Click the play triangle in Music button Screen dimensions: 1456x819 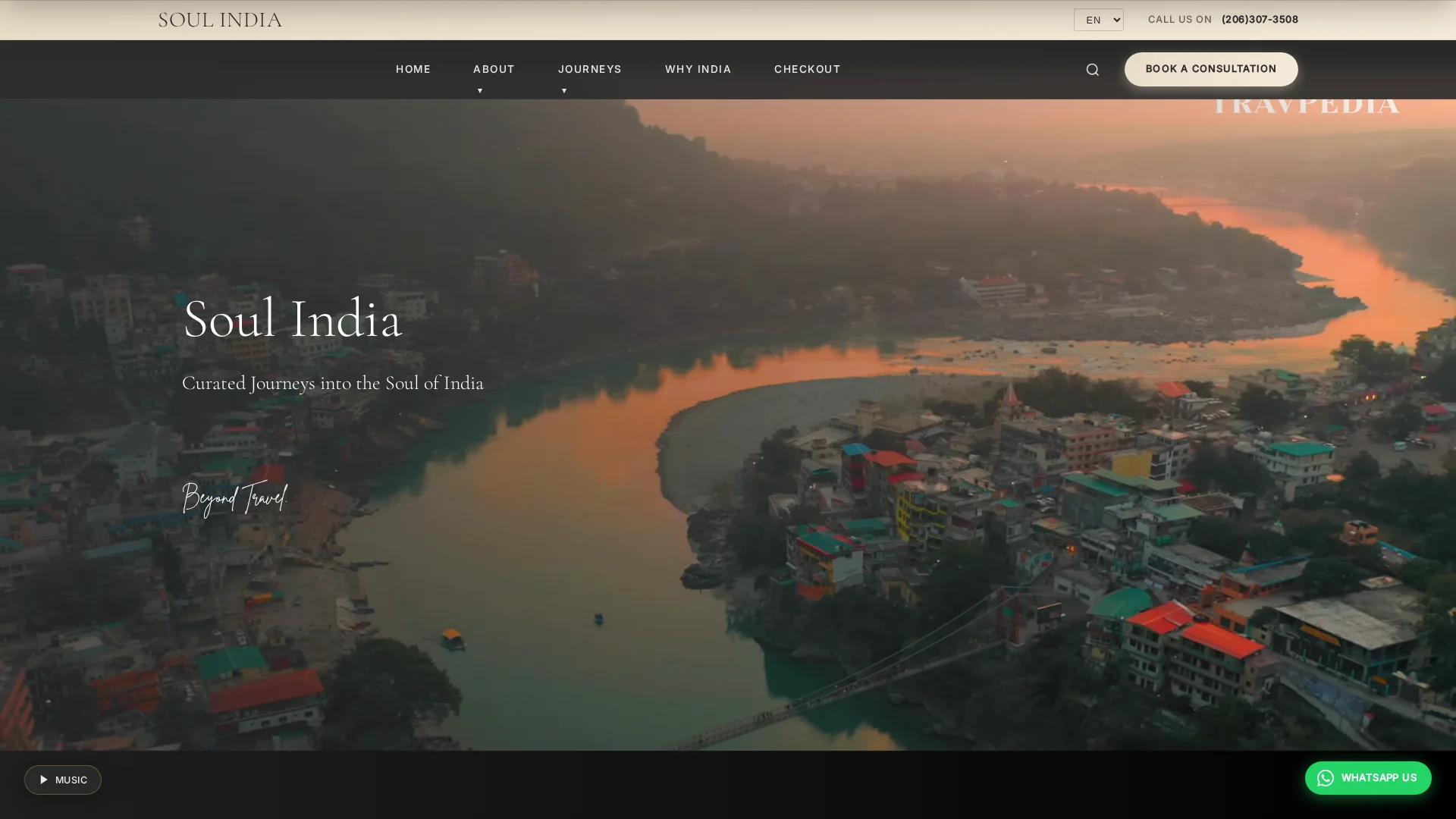point(44,780)
